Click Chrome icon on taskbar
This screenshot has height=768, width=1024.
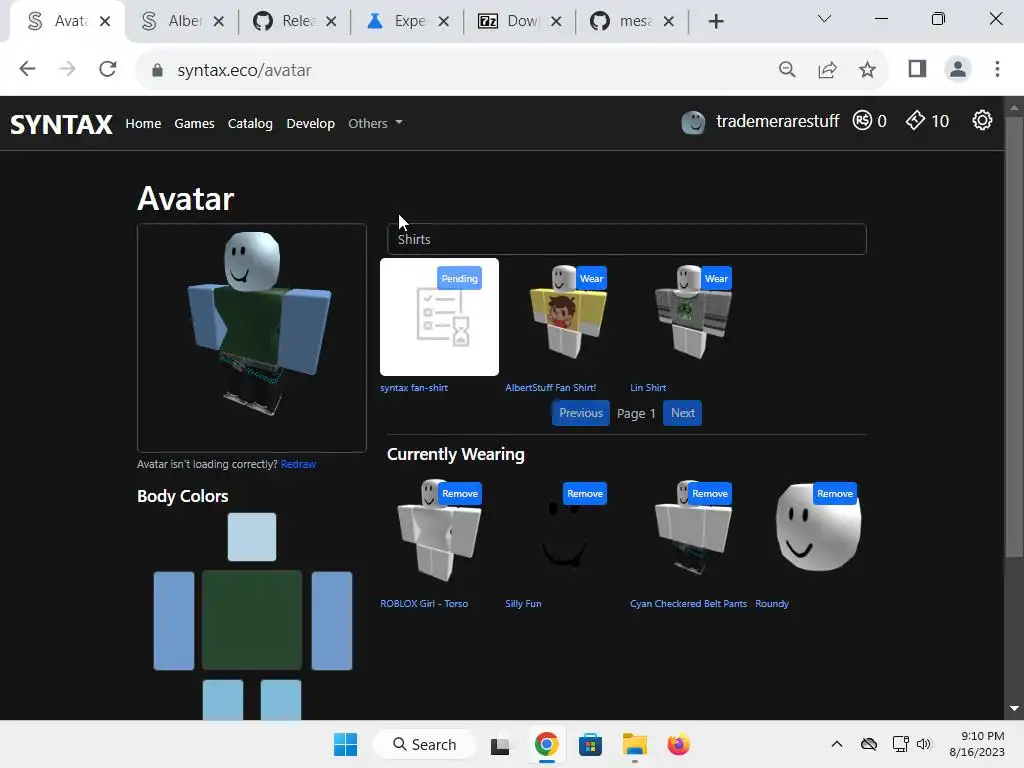(x=547, y=744)
